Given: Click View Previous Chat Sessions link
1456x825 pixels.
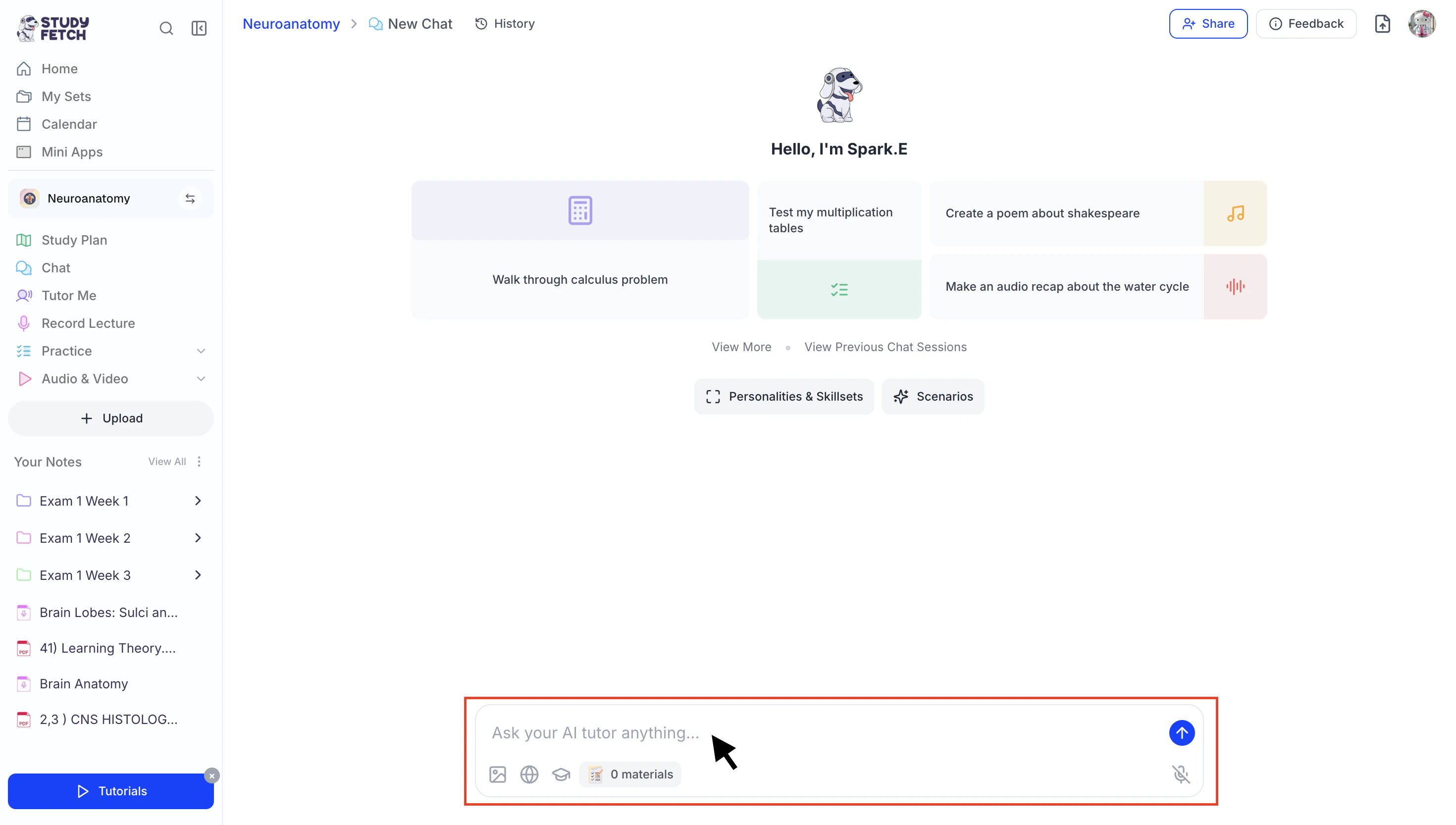Looking at the screenshot, I should pyautogui.click(x=885, y=347).
